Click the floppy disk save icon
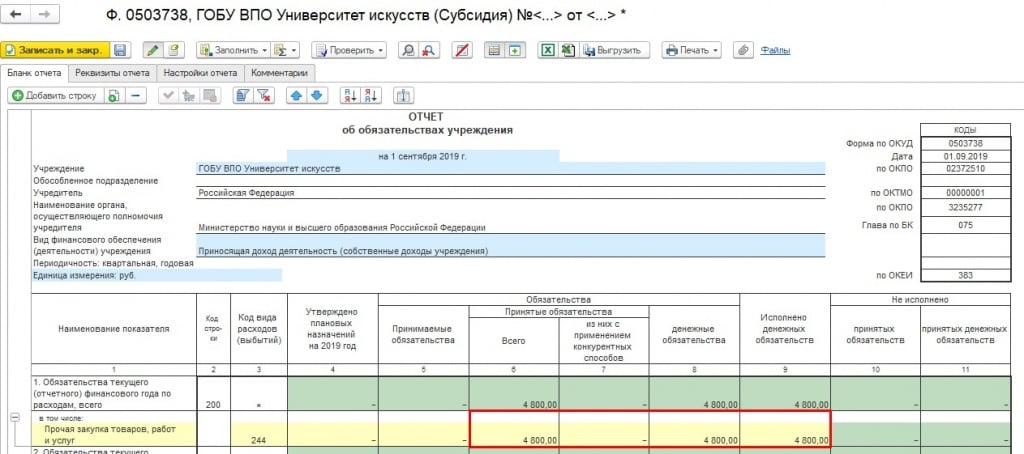This screenshot has height=454, width=1024. tap(120, 50)
